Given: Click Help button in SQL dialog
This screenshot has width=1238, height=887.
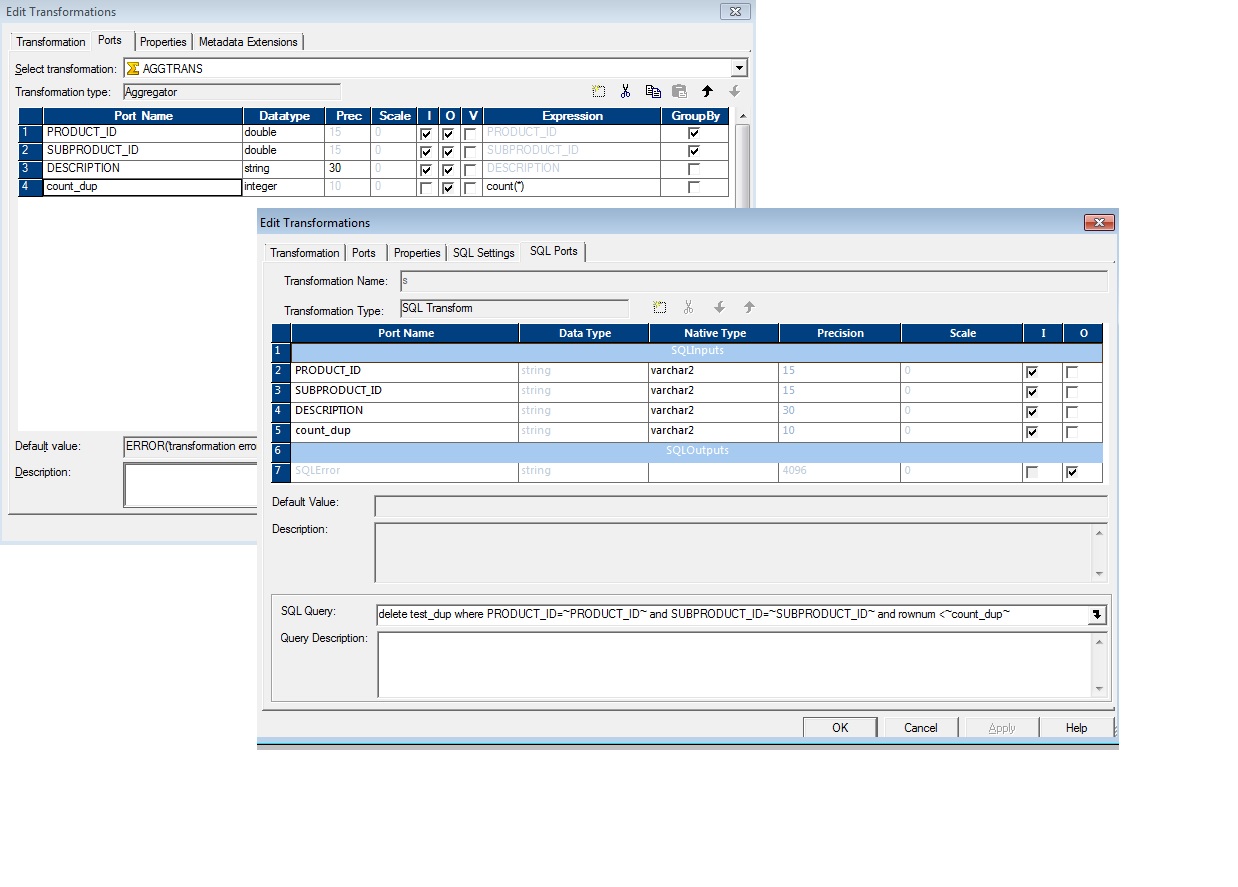Looking at the screenshot, I should 1077,728.
